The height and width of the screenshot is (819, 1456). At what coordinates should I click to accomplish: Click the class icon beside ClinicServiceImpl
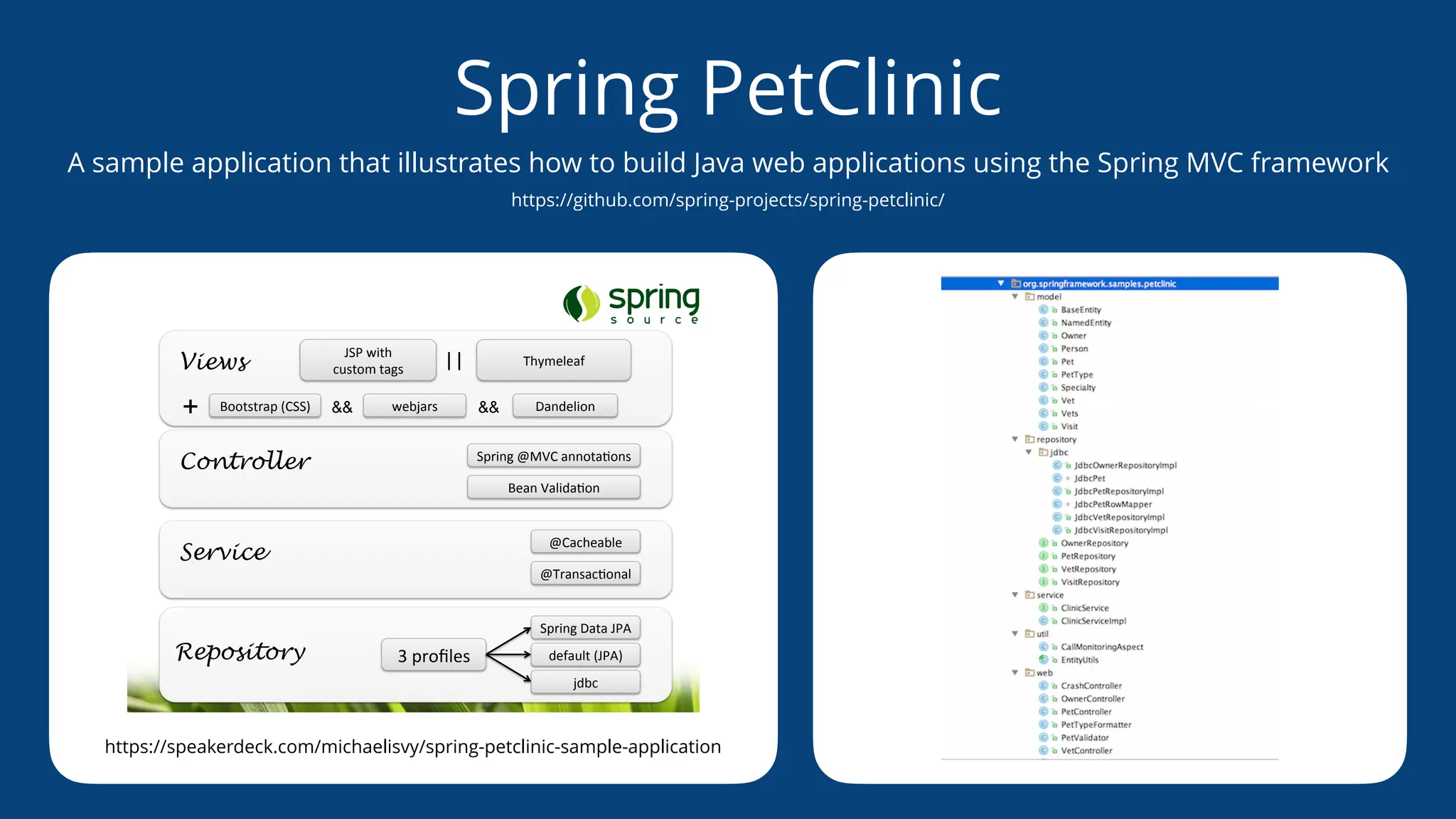[x=1044, y=621]
